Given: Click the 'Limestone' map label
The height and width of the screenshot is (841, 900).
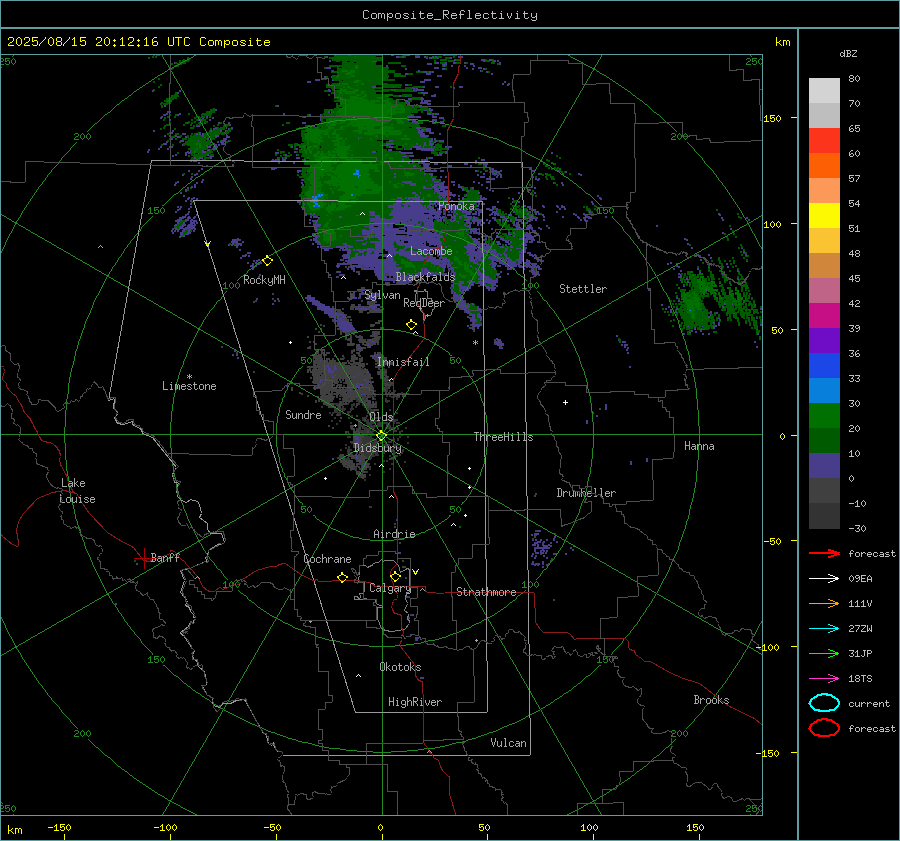Looking at the screenshot, I should pos(189,386).
